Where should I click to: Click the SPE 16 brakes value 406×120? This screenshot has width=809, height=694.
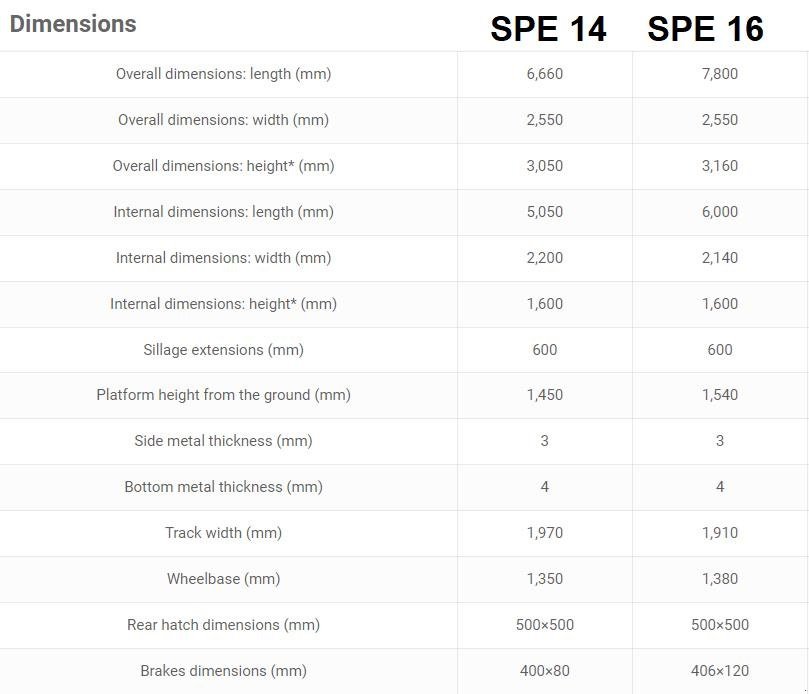[x=720, y=671]
